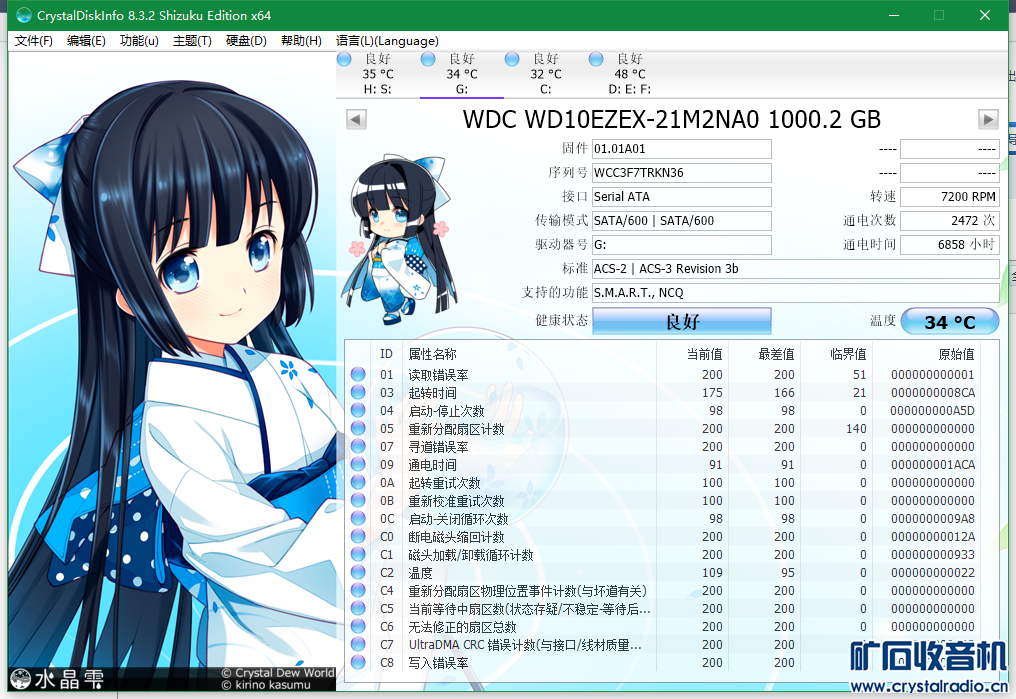
Task: Open the 帮助(H) menu
Action: pyautogui.click(x=301, y=41)
